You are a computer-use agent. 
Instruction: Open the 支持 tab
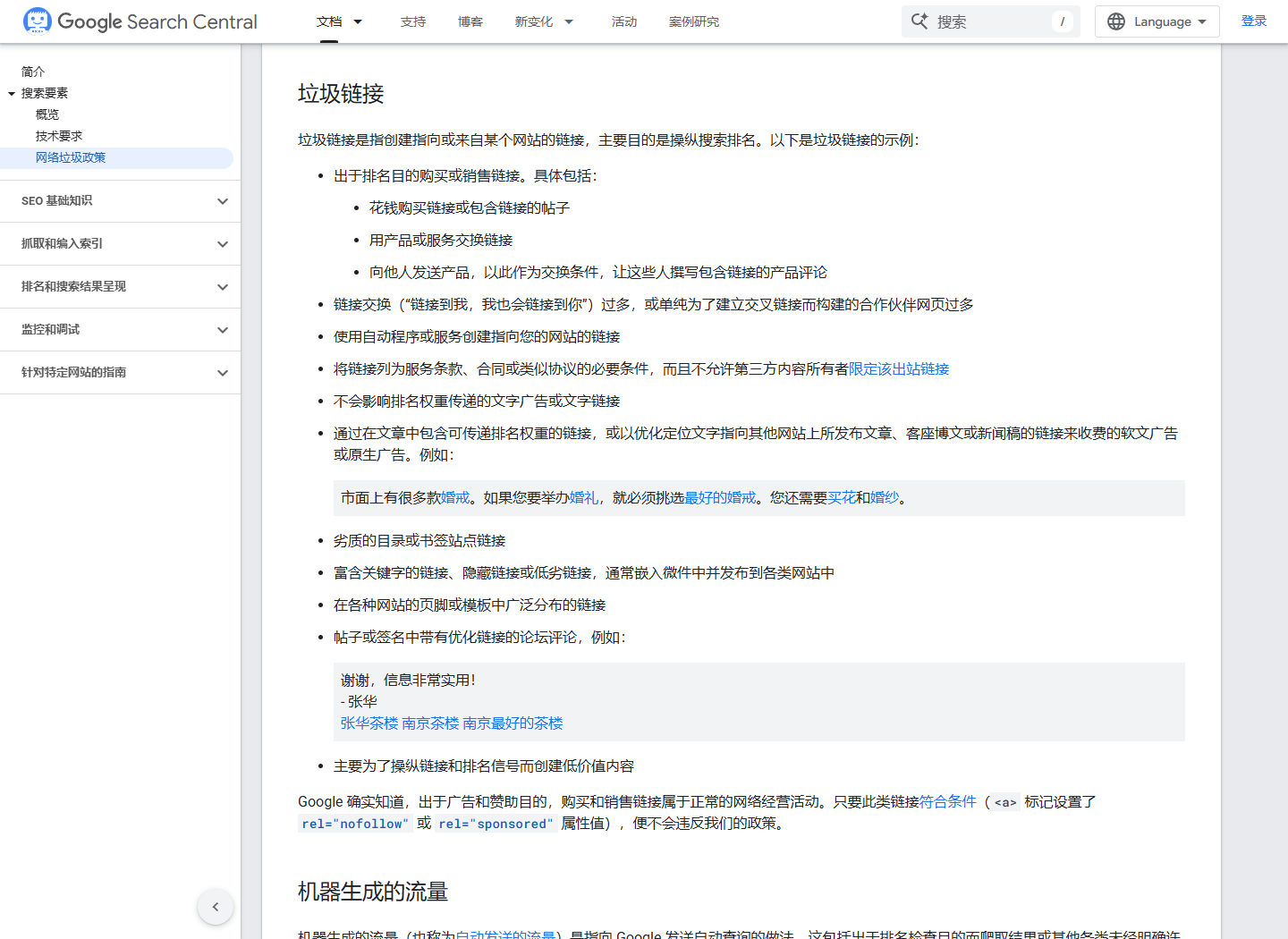[413, 21]
